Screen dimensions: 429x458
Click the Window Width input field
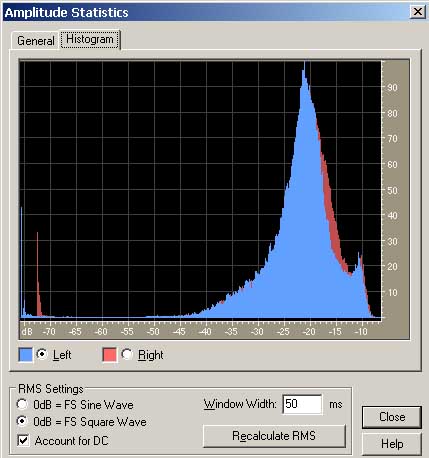[x=302, y=404]
